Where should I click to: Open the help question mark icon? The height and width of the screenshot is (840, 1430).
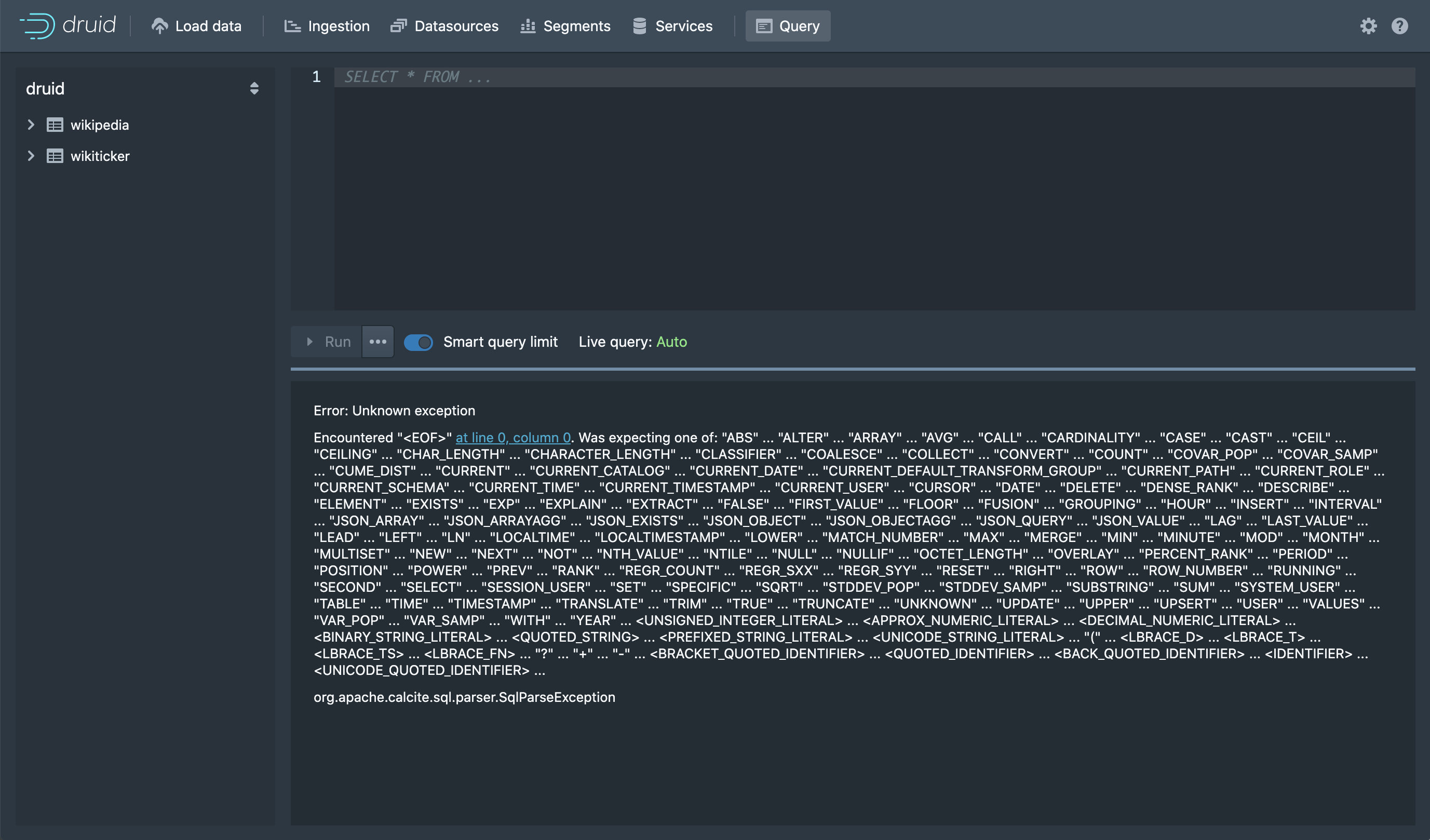(x=1399, y=26)
